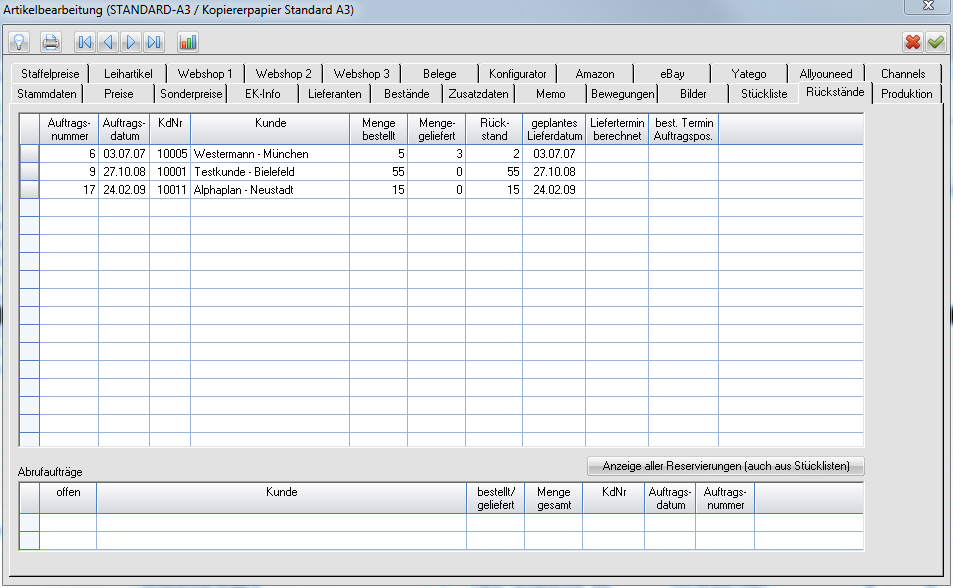Image resolution: width=953 pixels, height=588 pixels.
Task: Open the Staffelpreise tab
Action: click(50, 74)
